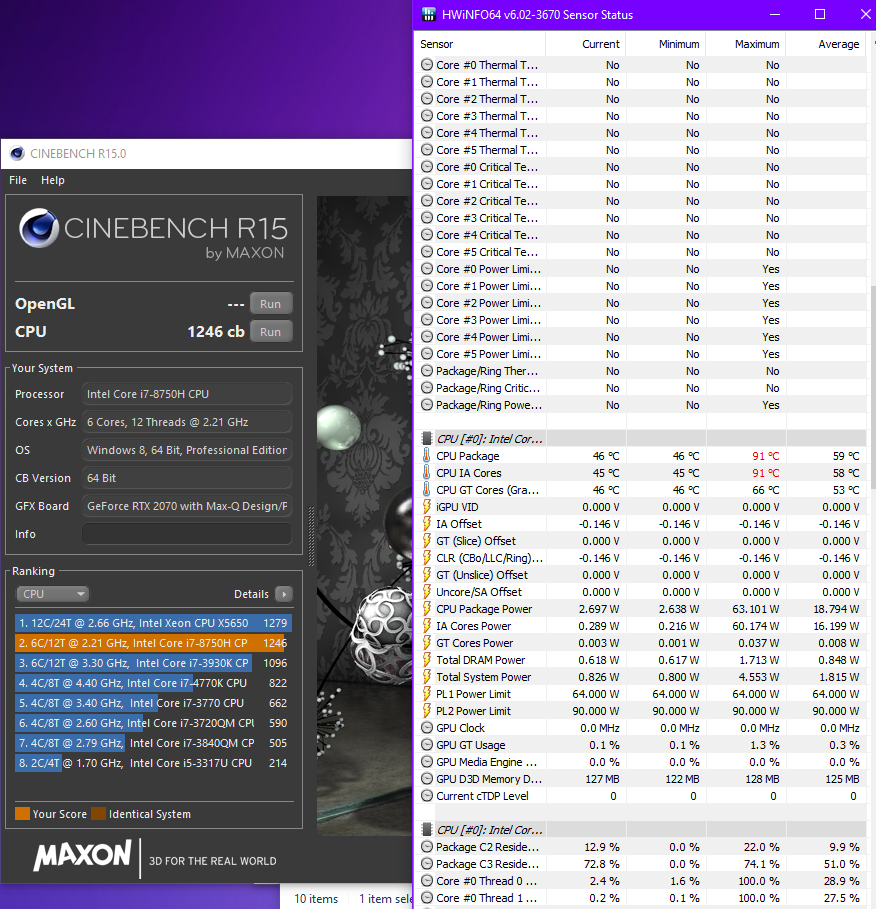Image resolution: width=876 pixels, height=909 pixels.
Task: Click the Core #0 Thermal Throttling icon
Action: pyautogui.click(x=427, y=65)
